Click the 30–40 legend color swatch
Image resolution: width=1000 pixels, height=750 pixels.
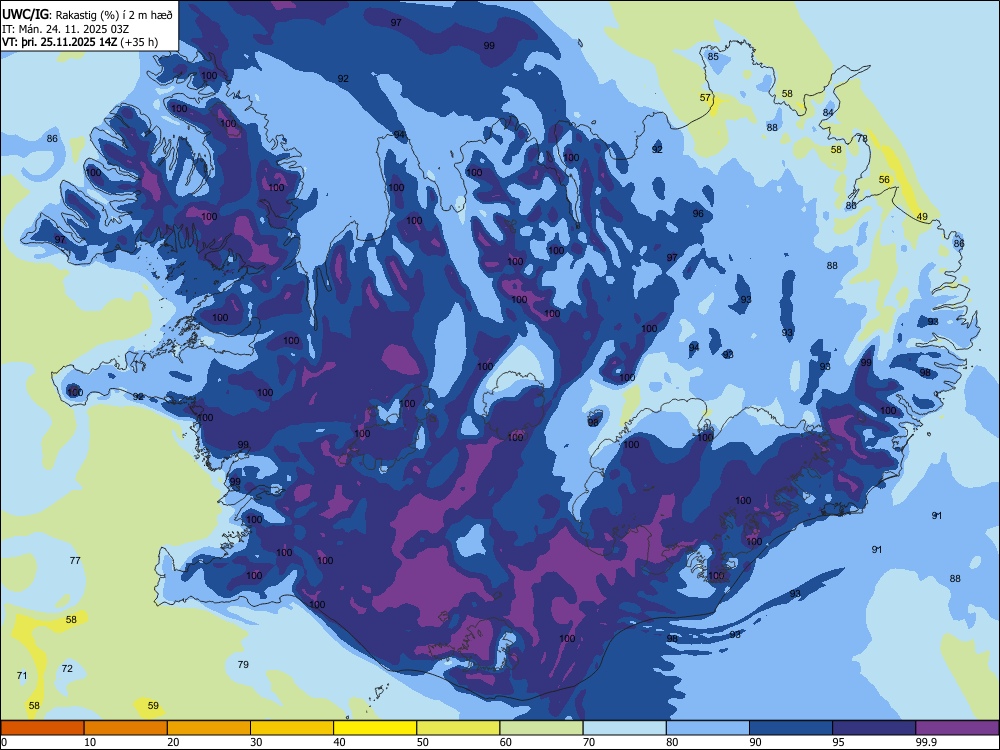coord(292,728)
